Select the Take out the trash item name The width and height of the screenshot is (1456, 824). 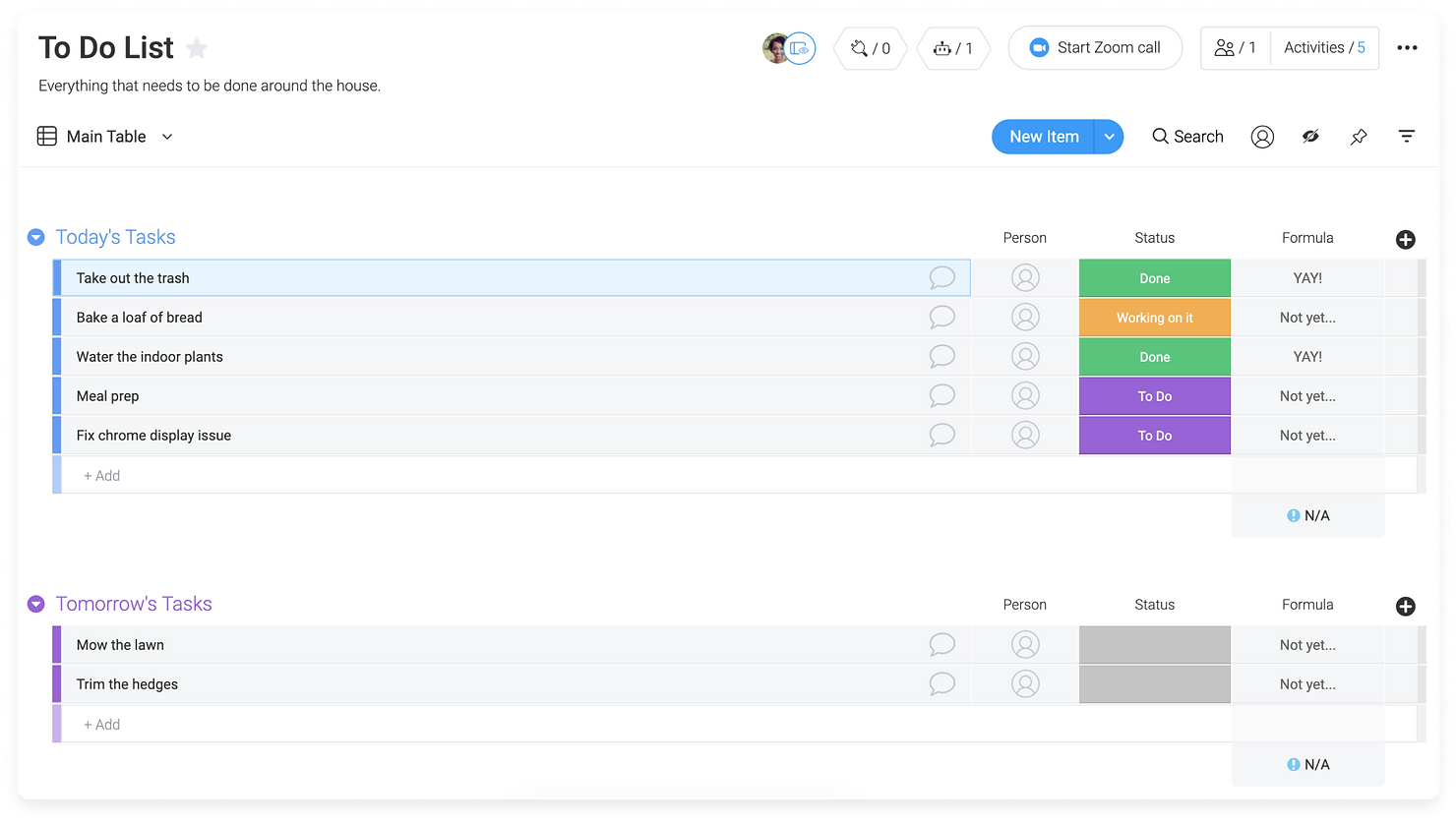click(133, 278)
